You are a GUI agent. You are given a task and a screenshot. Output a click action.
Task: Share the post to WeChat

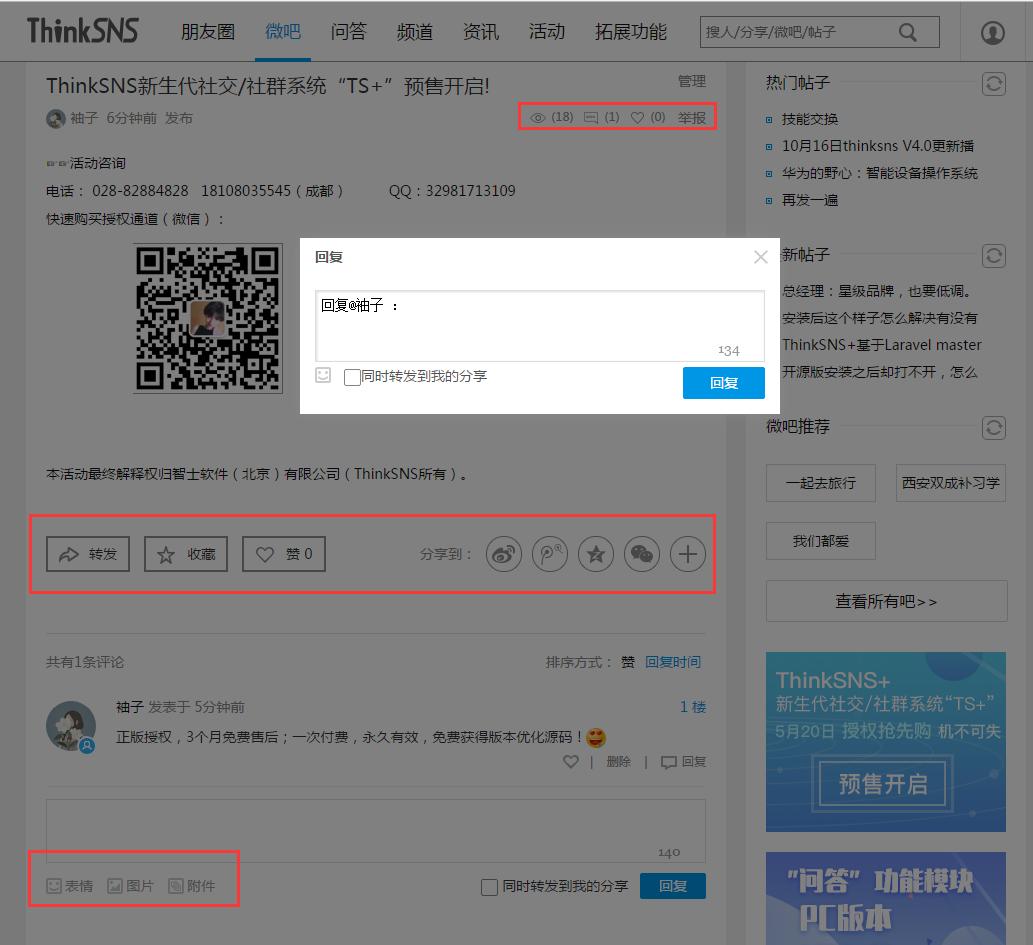coord(641,553)
